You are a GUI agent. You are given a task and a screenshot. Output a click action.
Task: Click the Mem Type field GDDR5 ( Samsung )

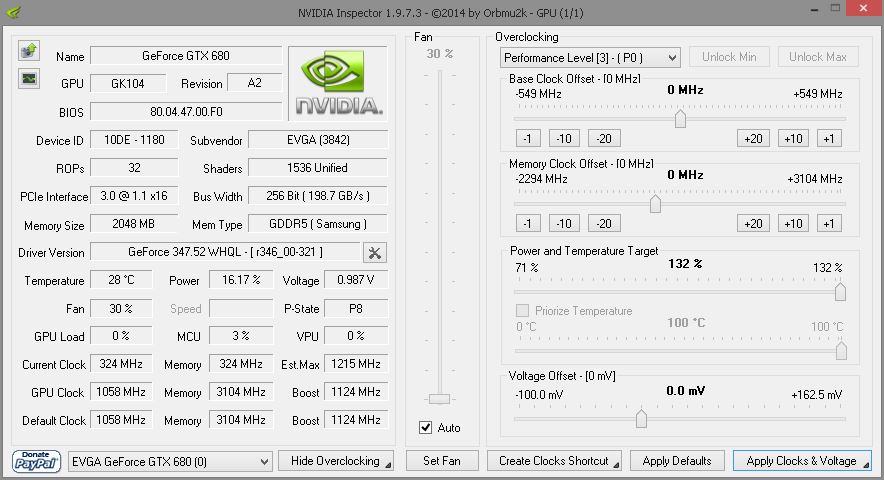click(318, 224)
